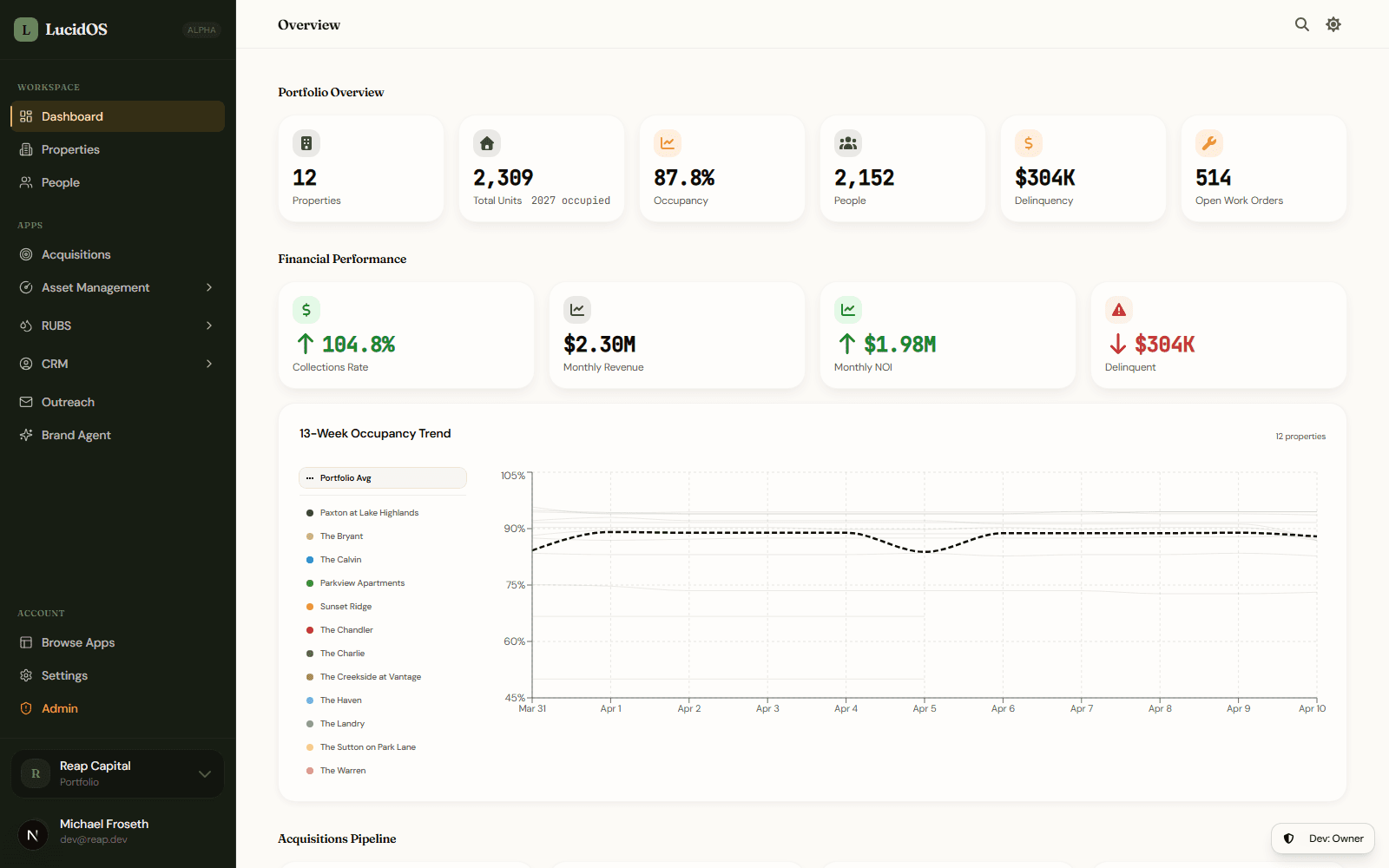
Task: Click the CRM icon in the sidebar
Action: pyautogui.click(x=26, y=364)
